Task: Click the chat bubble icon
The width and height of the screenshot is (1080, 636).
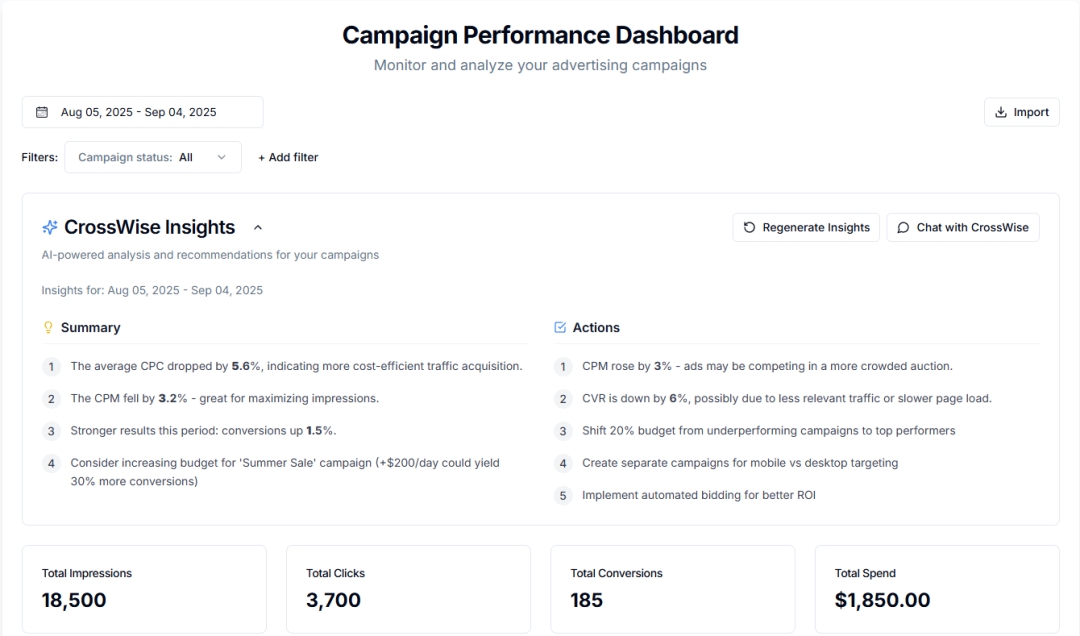Action: tap(904, 227)
